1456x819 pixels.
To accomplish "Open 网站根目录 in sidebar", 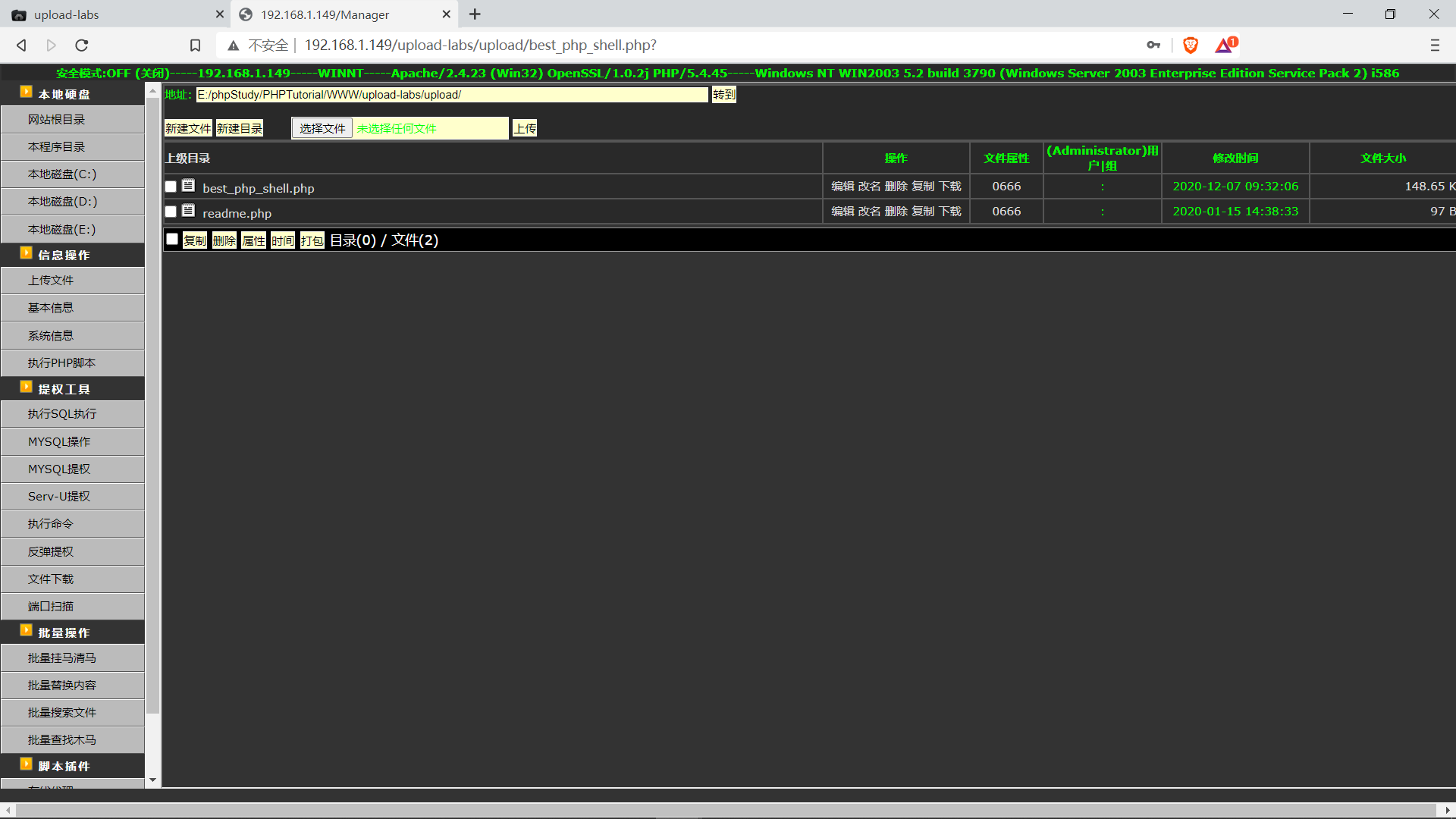I will point(73,120).
